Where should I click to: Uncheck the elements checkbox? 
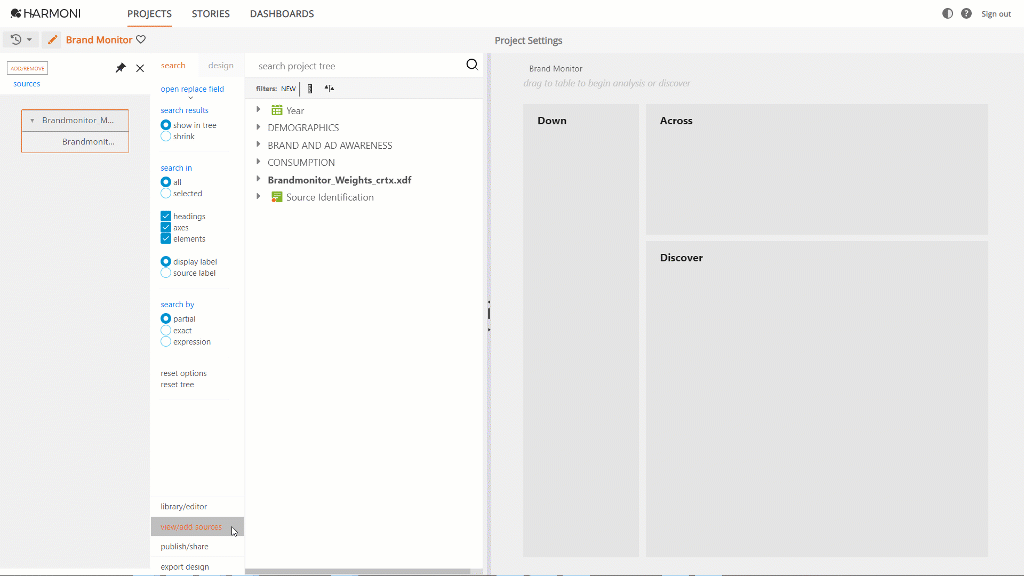(166, 239)
